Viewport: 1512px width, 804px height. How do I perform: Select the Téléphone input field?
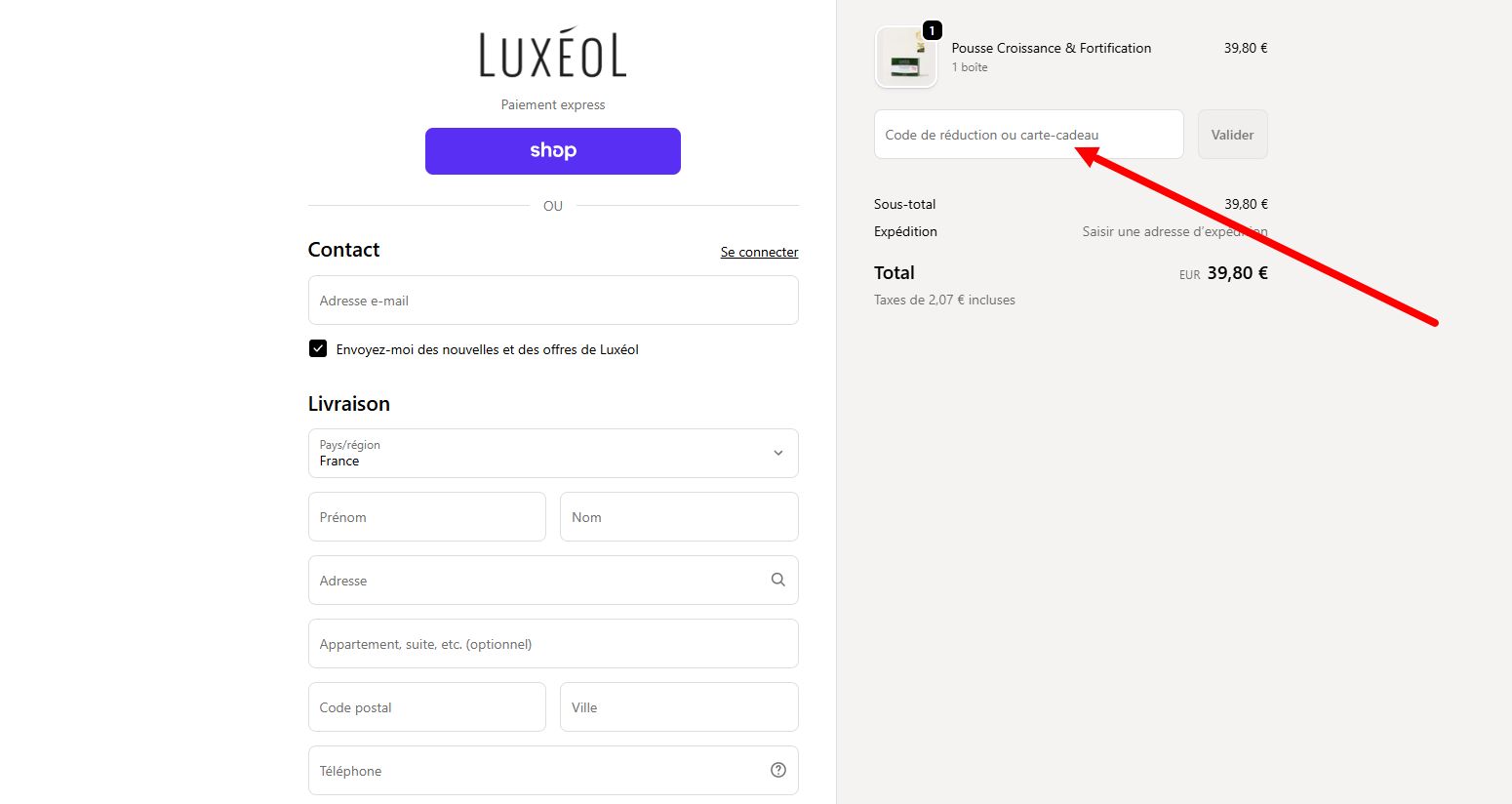tap(553, 770)
